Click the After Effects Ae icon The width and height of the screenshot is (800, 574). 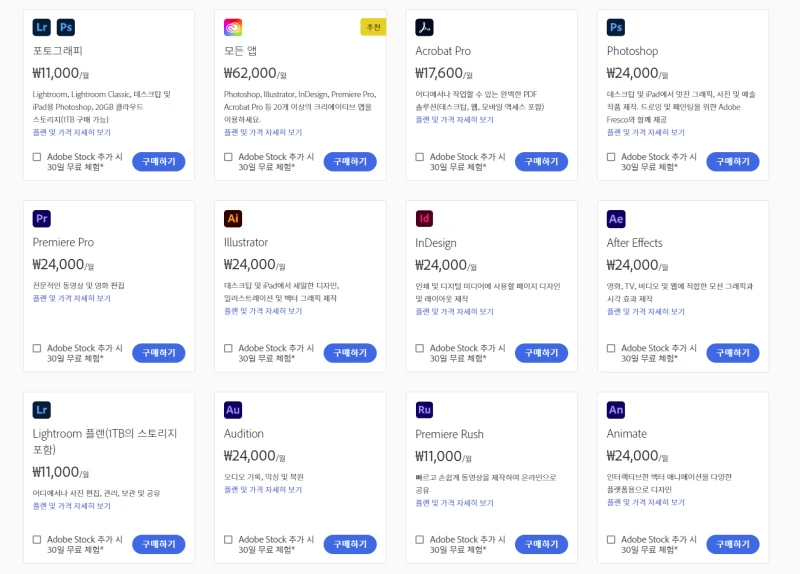[x=616, y=218]
